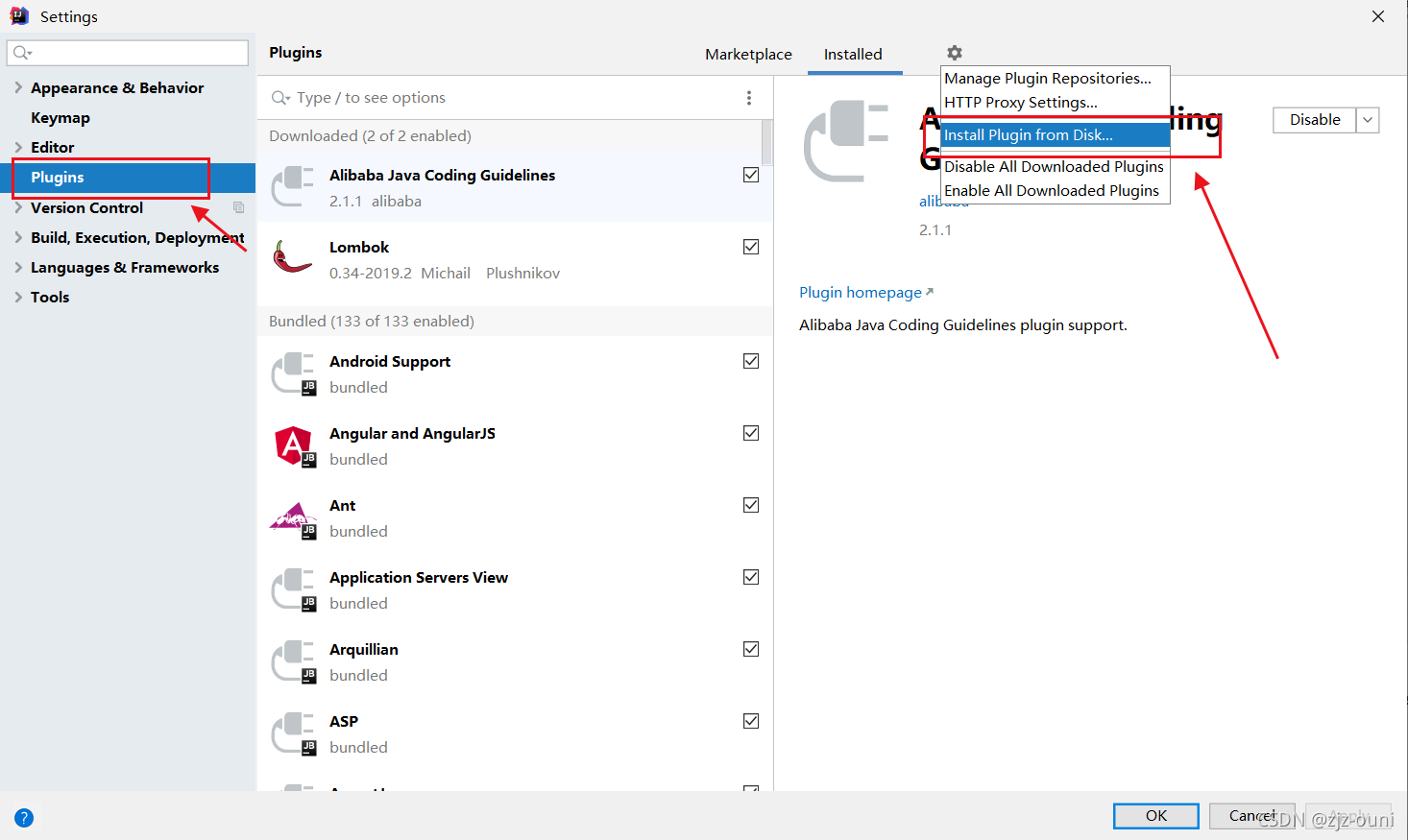Click the Angular and AngularJS logo icon
Viewport: 1408px width, 840px height.
[295, 445]
